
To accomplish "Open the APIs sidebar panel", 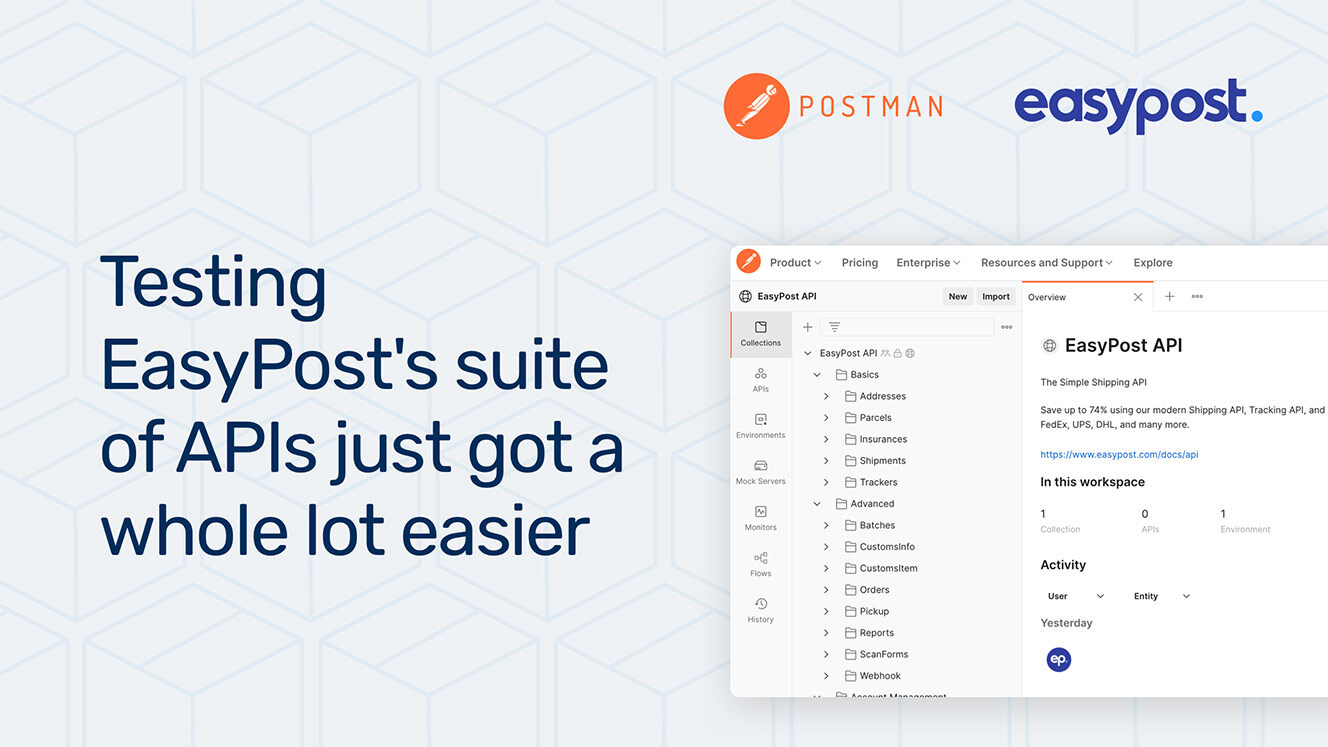I will tap(761, 380).
